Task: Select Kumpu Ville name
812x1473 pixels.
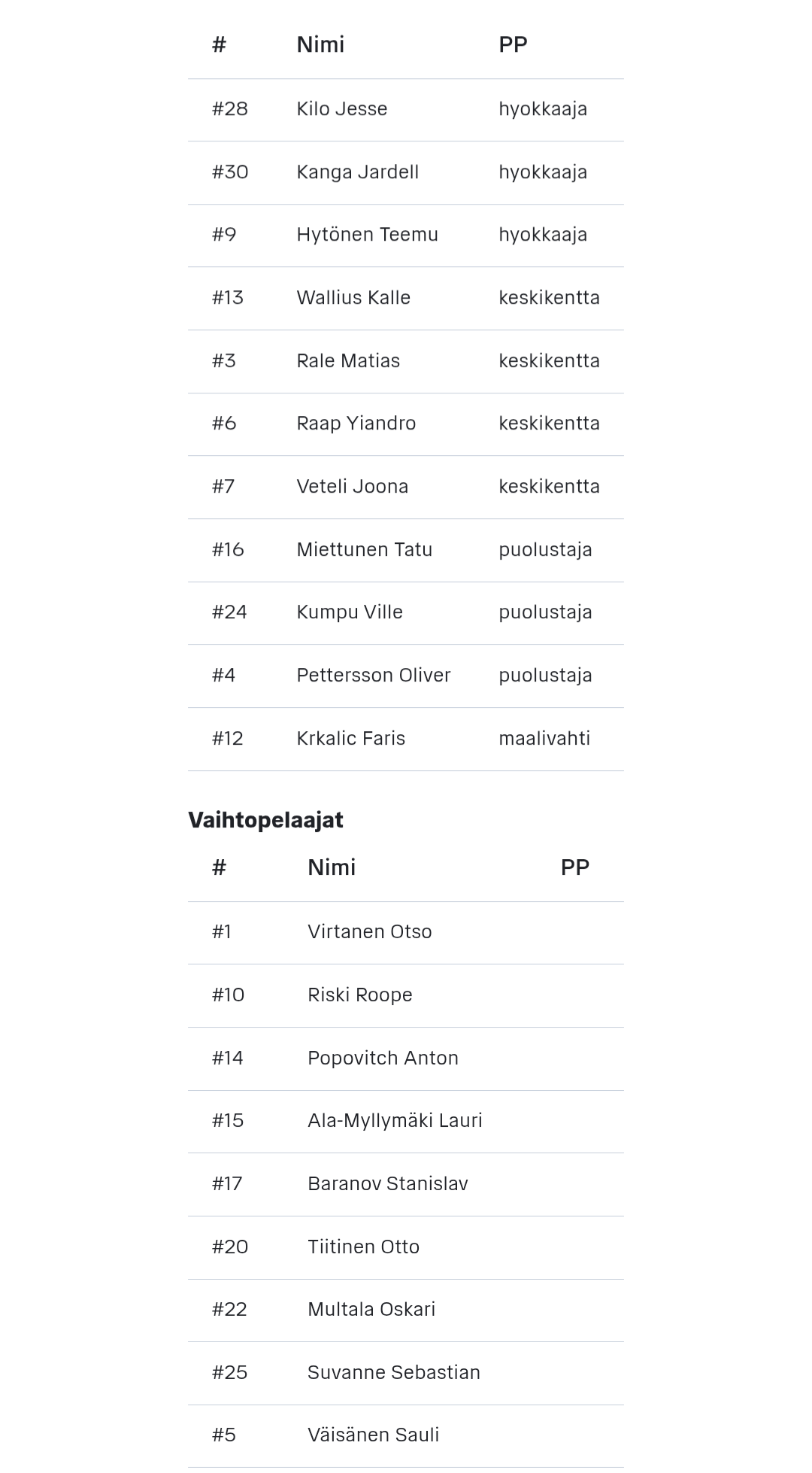Action: coord(350,612)
